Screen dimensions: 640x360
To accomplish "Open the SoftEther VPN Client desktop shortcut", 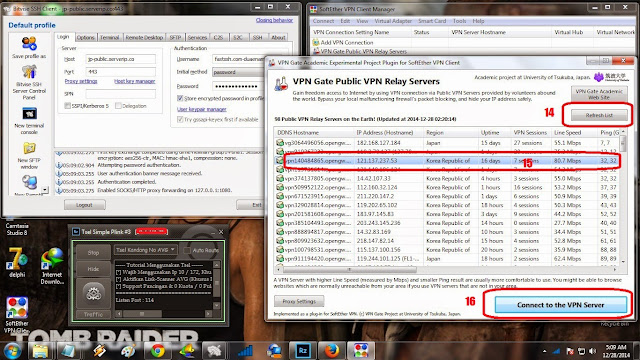I will click(17, 308).
